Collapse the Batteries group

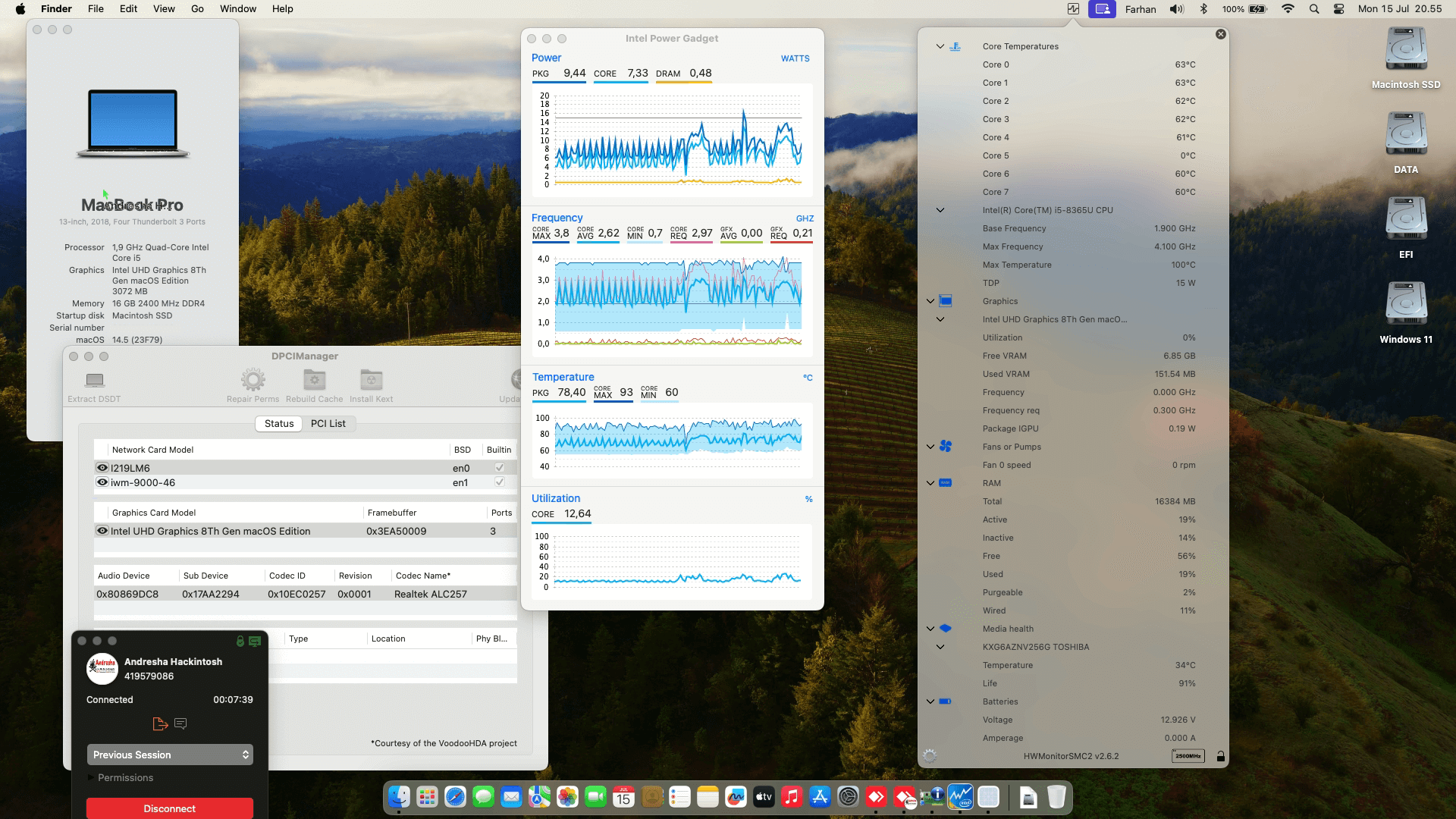930,701
